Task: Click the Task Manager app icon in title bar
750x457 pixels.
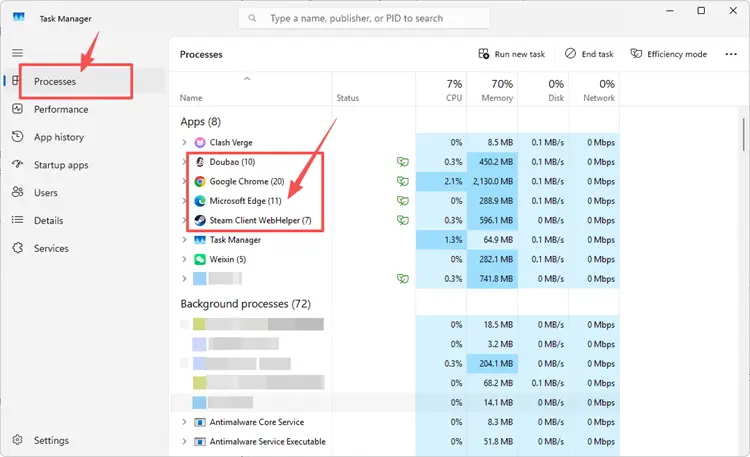Action: pyautogui.click(x=19, y=18)
